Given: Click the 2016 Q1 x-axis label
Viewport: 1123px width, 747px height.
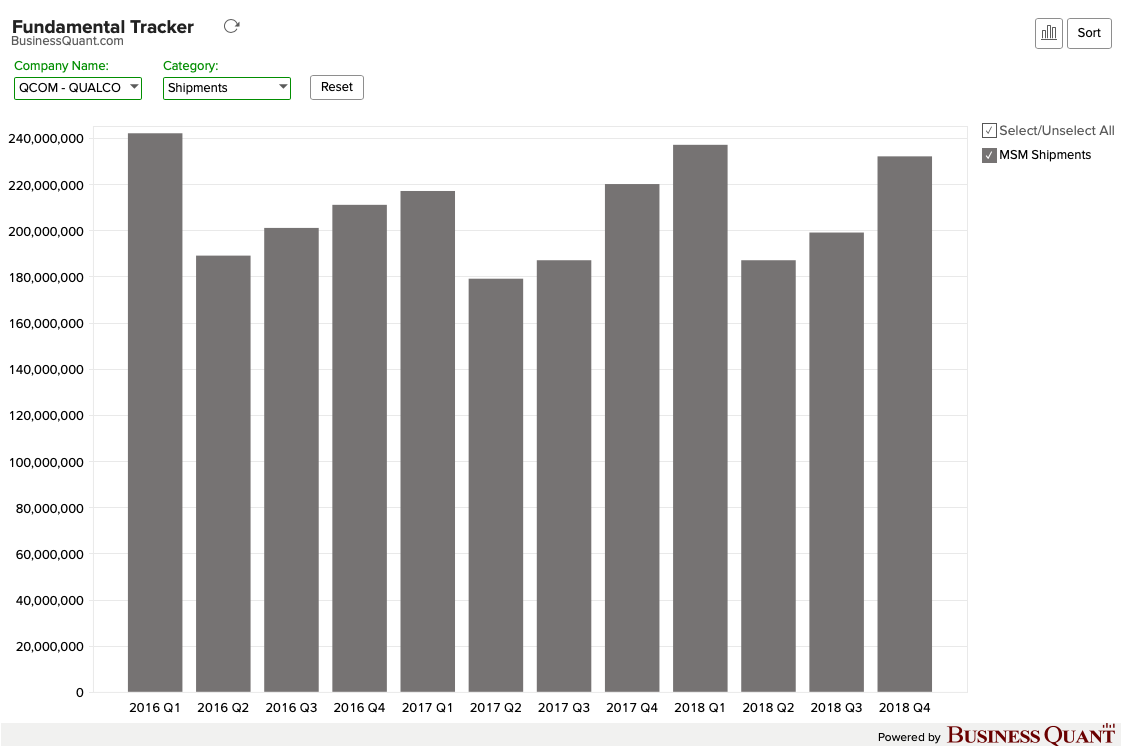Looking at the screenshot, I should [x=155, y=708].
